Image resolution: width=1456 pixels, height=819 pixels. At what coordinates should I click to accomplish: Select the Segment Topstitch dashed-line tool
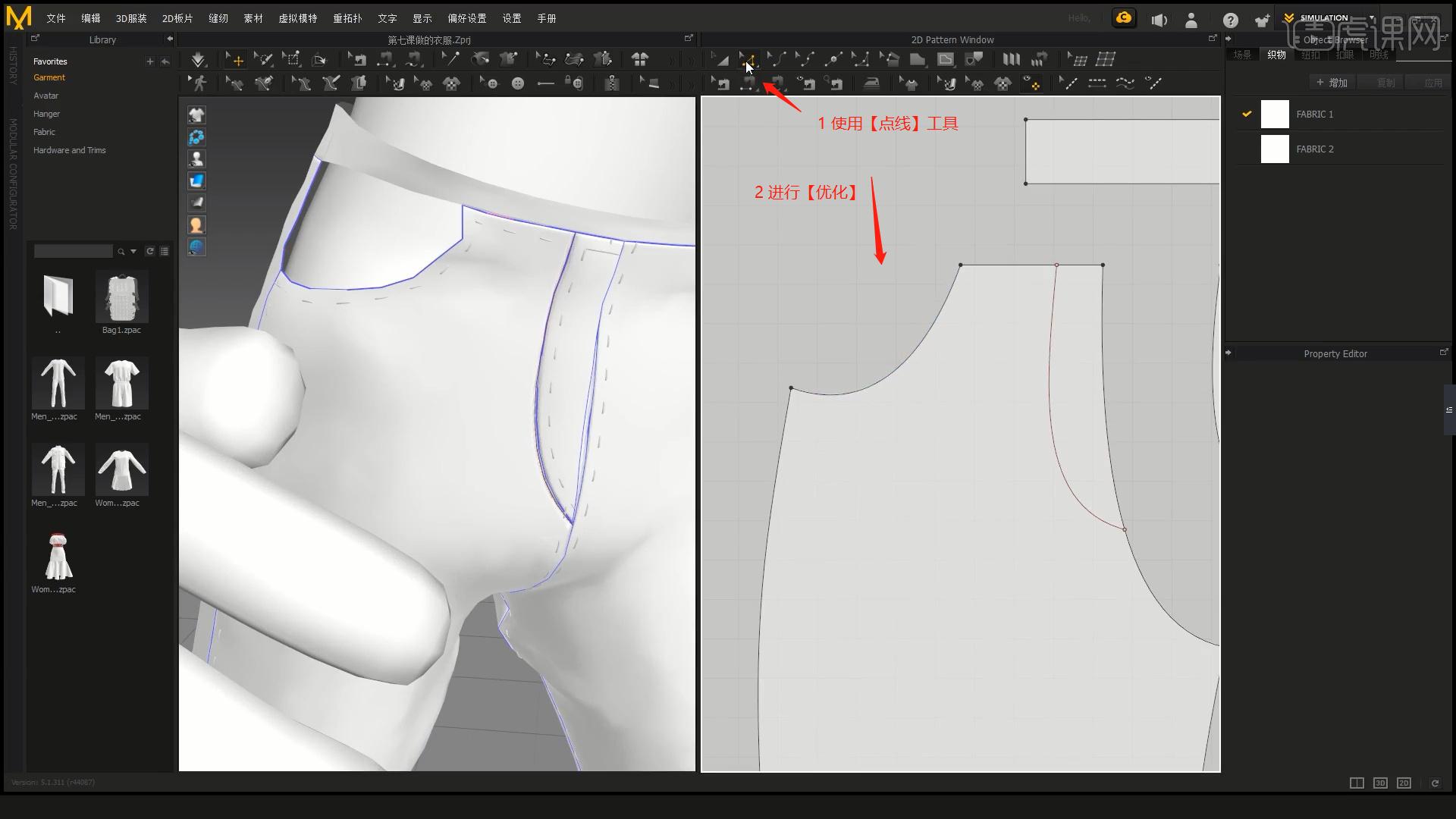pos(1097,83)
